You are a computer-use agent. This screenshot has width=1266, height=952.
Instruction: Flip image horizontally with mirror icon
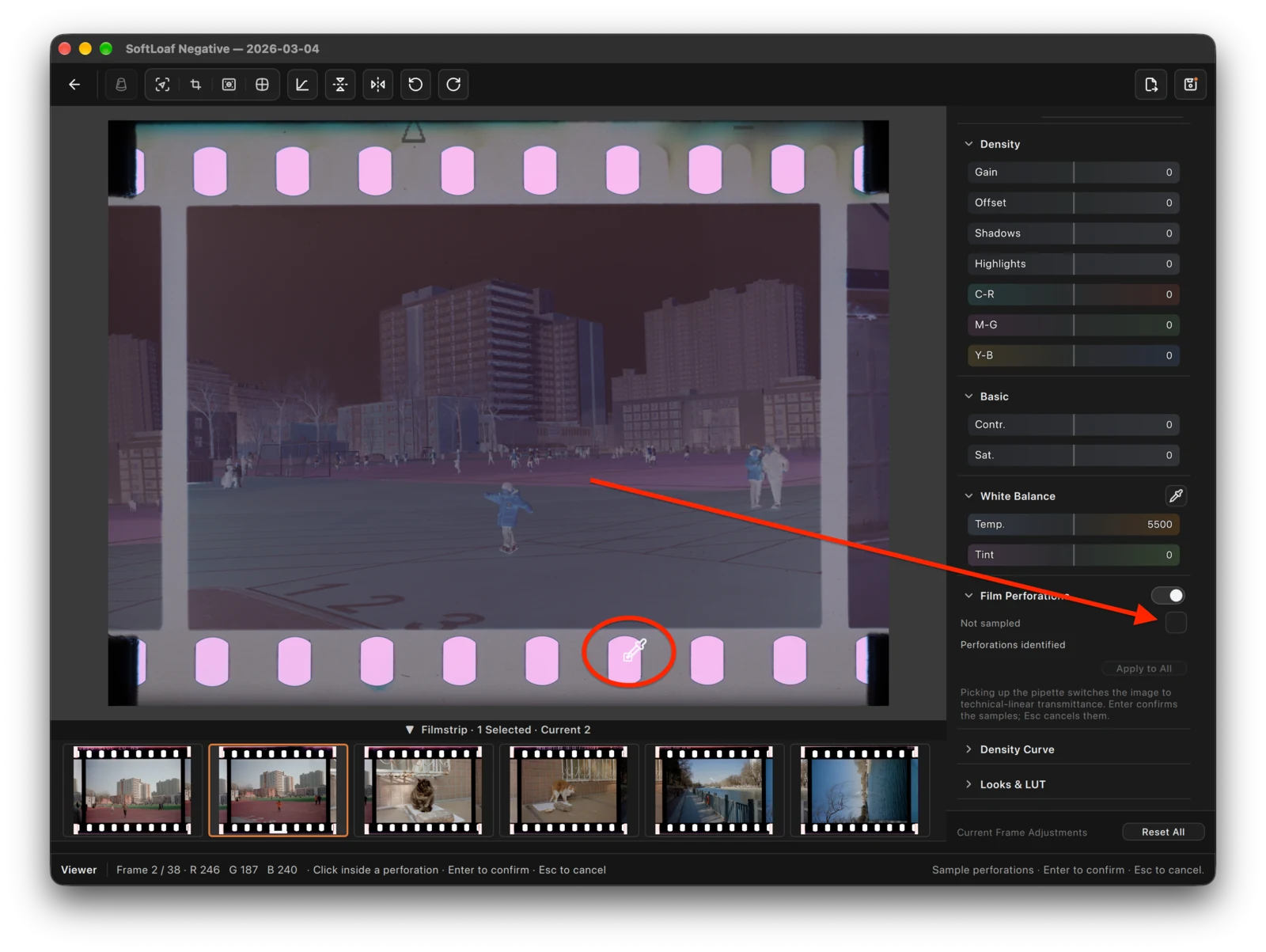coord(378,85)
